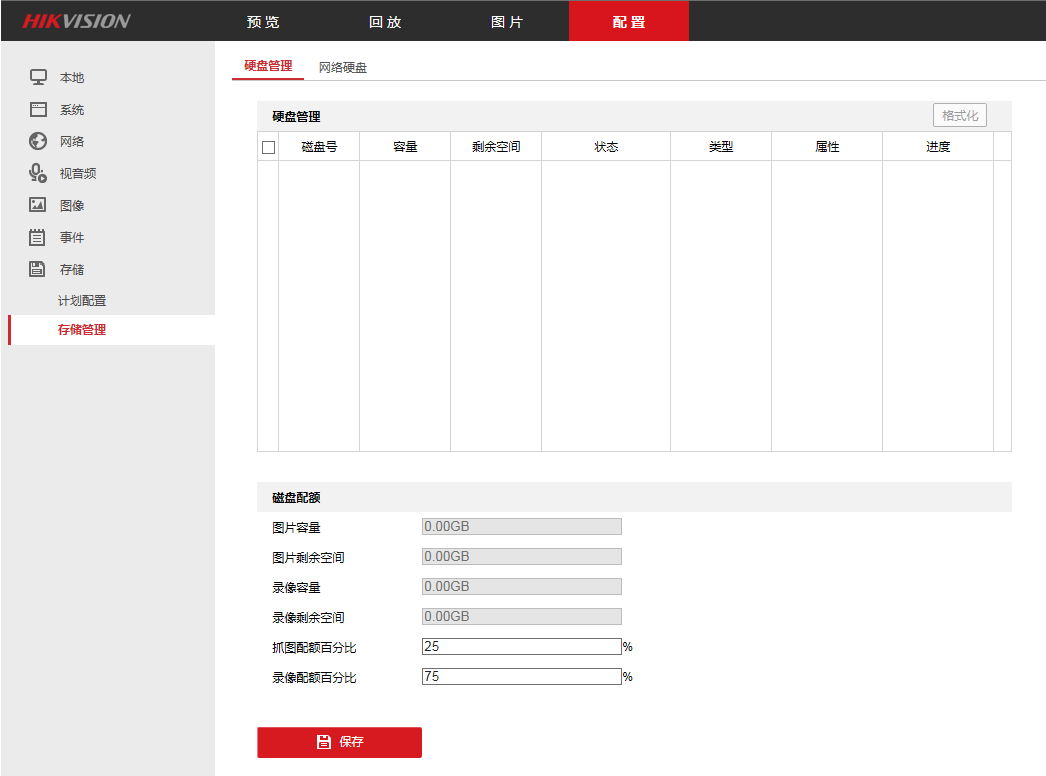Toggle the select-all disks checkbox in table header
Screen dimensions: 1046x776
[268, 146]
